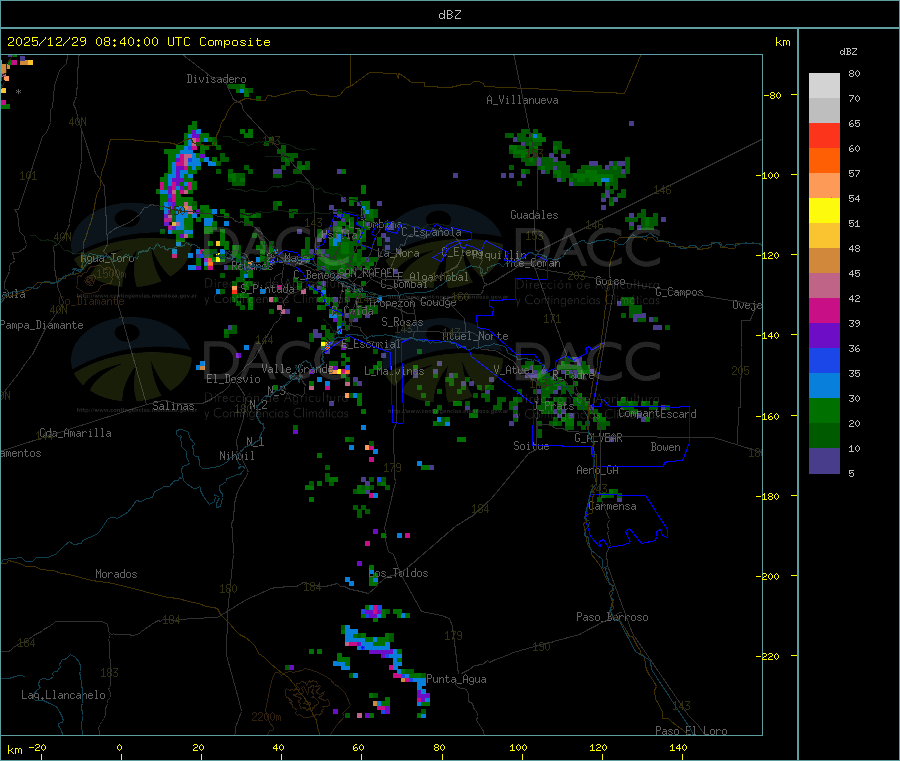The image size is (900, 761).
Task: Click the Goudge map label
Action: click(x=439, y=302)
